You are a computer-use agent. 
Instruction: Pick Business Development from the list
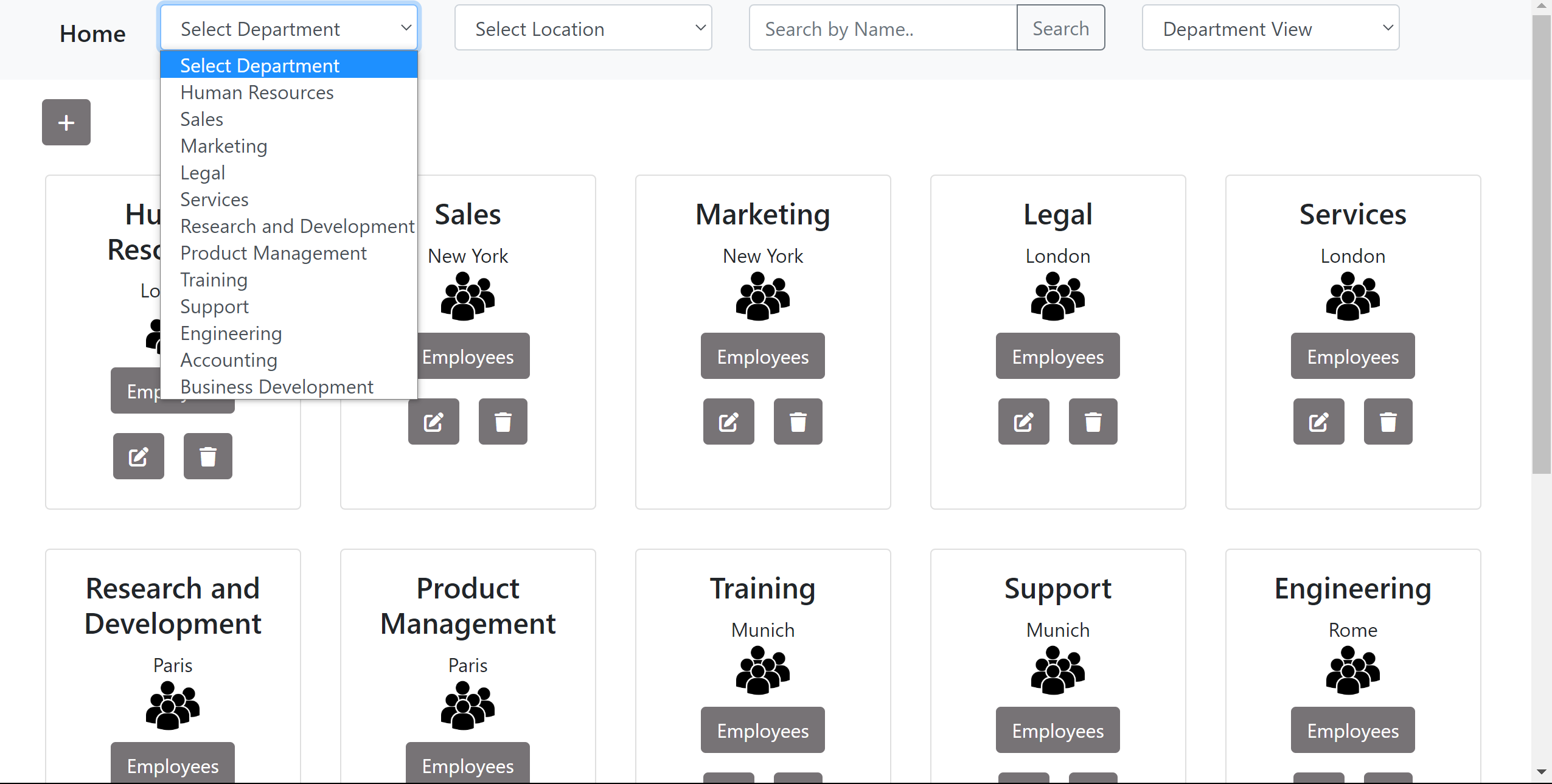[277, 387]
